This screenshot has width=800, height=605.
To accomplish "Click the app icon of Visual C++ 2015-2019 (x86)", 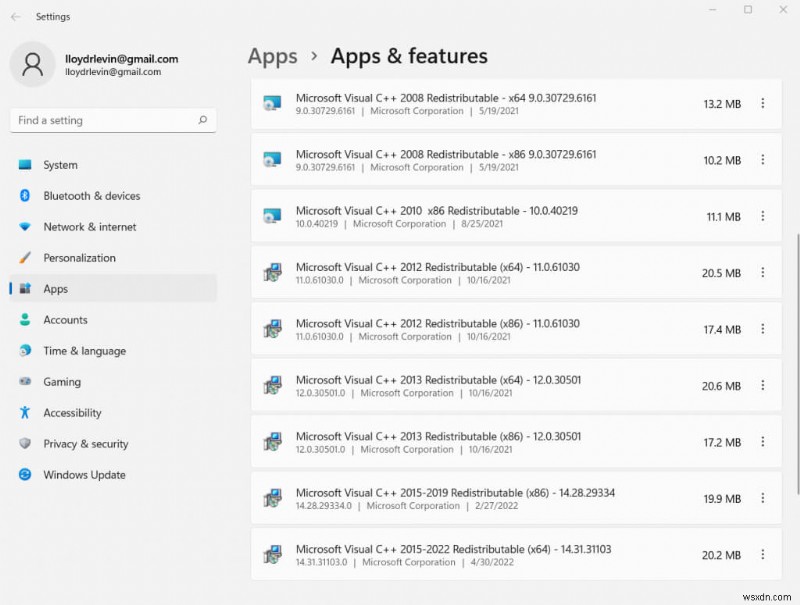I will [272, 498].
